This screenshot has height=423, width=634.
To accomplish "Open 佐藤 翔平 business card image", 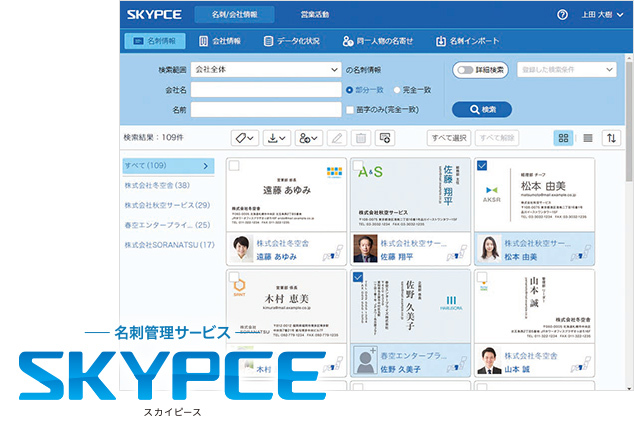I will pyautogui.click(x=410, y=195).
